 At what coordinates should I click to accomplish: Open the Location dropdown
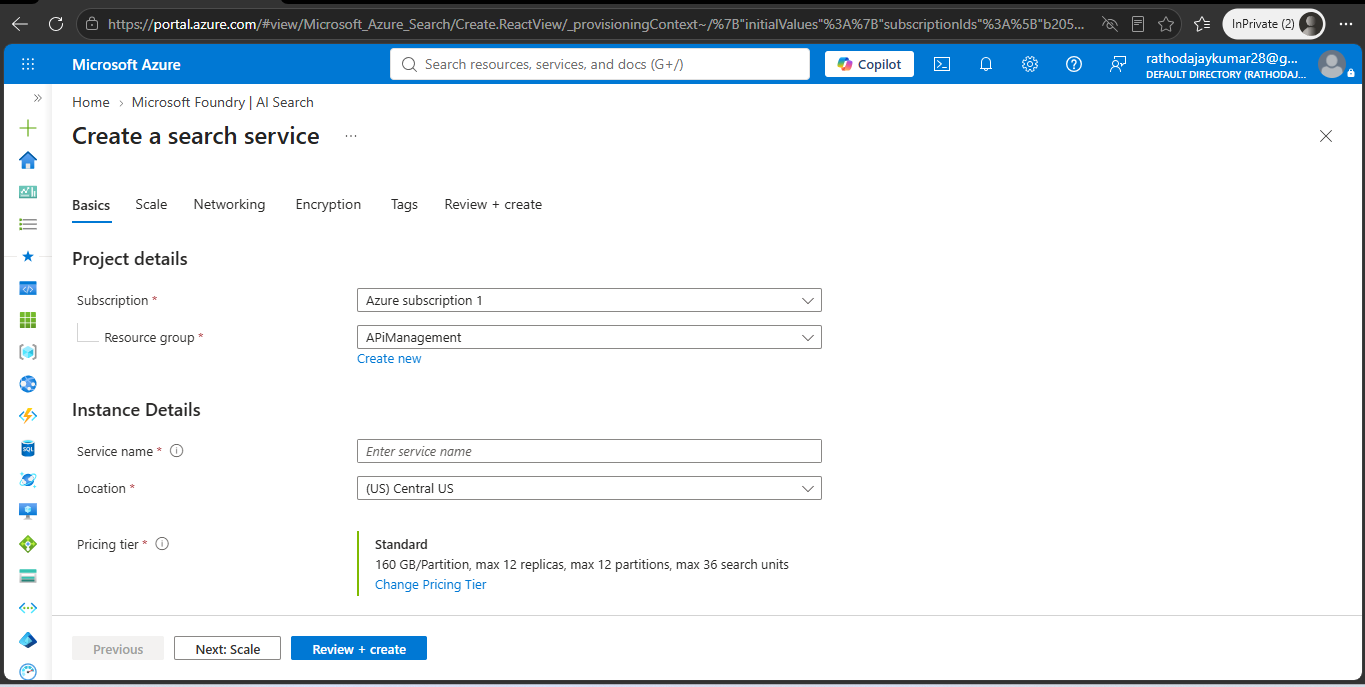coord(589,488)
